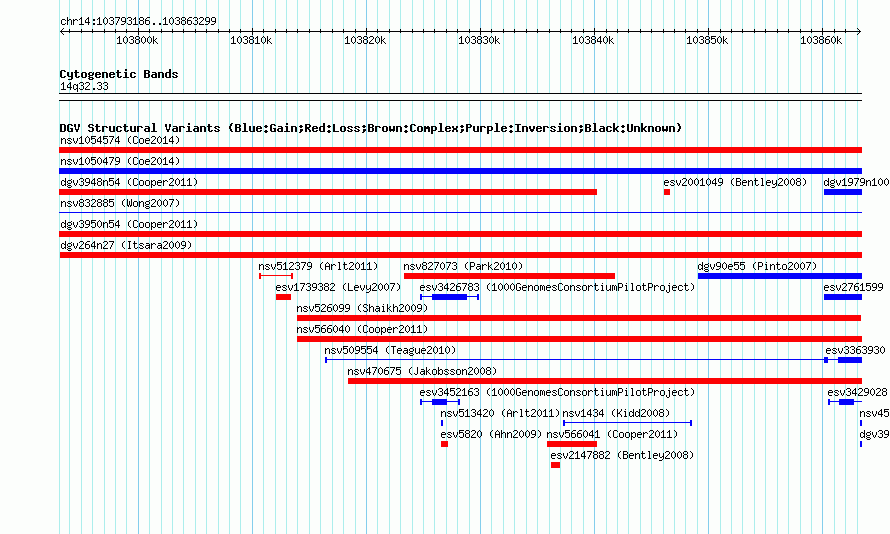Image resolution: width=890 pixels, height=534 pixels.
Task: Click the nsv512379 (Arlt2011) label
Action: [x=318, y=266]
